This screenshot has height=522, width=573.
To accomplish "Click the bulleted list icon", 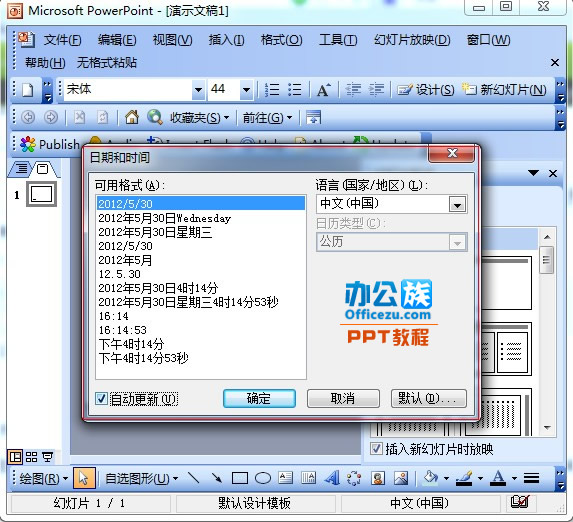I will click(x=295, y=90).
